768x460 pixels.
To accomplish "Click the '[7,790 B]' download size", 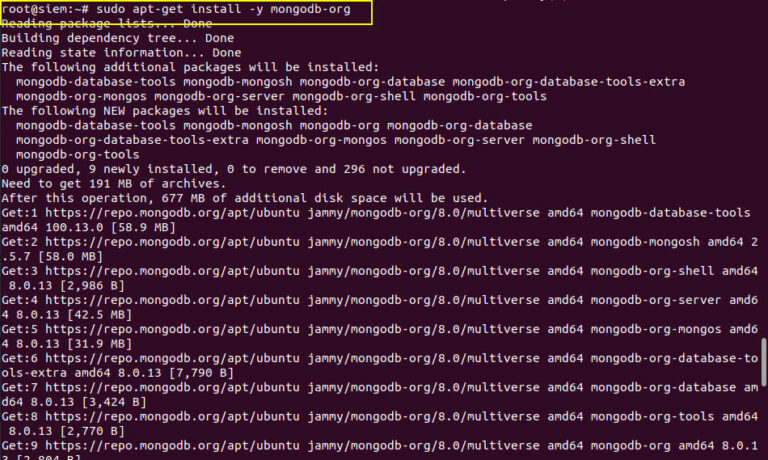I will click(201, 373).
